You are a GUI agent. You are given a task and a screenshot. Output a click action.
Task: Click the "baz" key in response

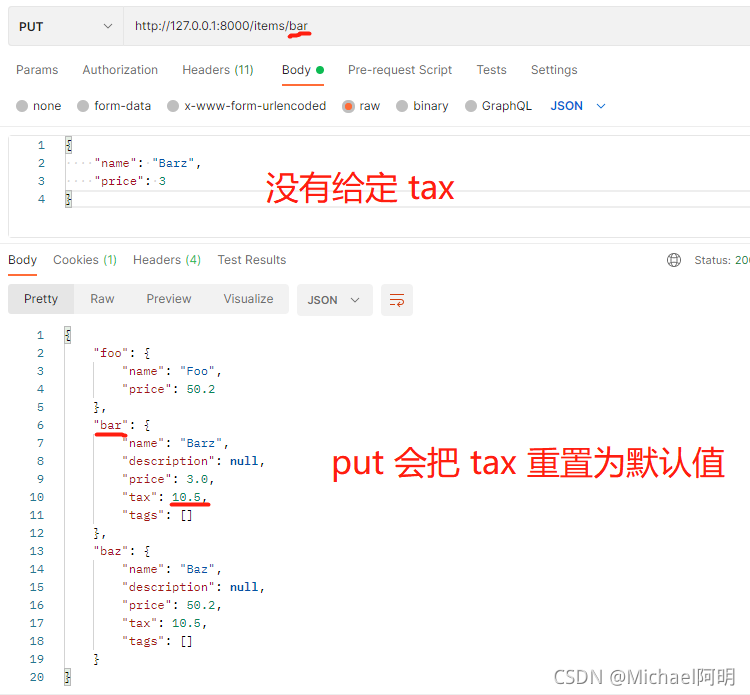(x=110, y=551)
